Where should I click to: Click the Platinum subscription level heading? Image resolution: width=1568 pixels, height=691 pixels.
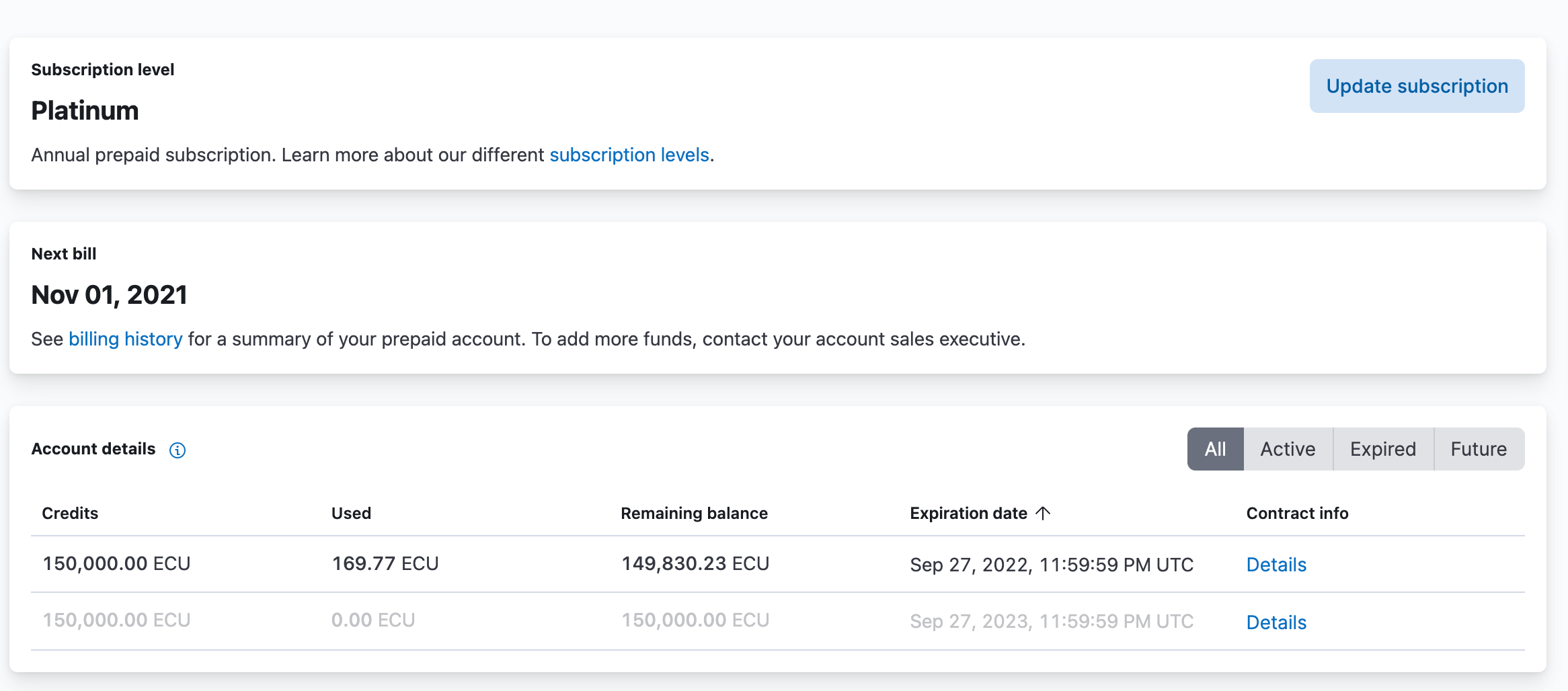[85, 111]
